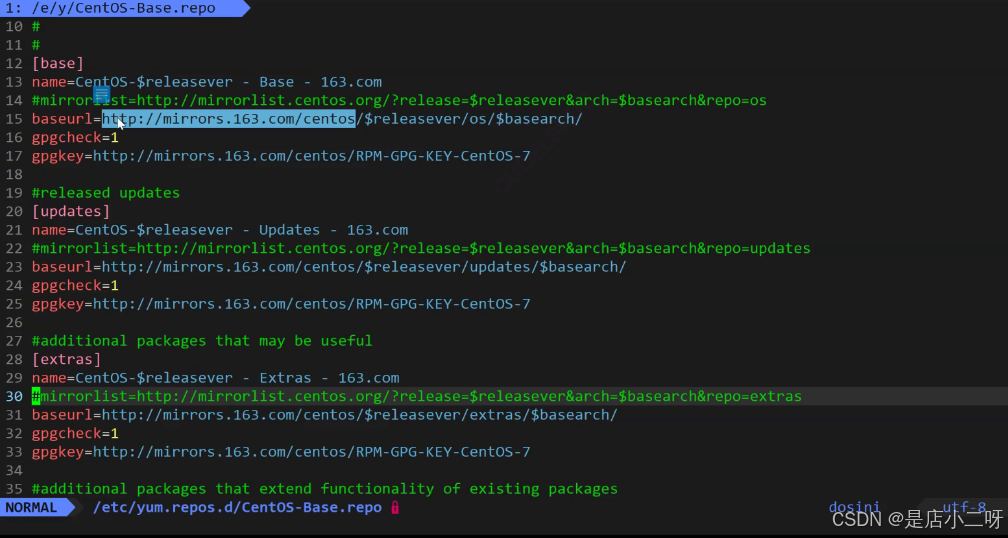
Task: Click '#additional packages that may be useful' comment
Action: click(202, 341)
